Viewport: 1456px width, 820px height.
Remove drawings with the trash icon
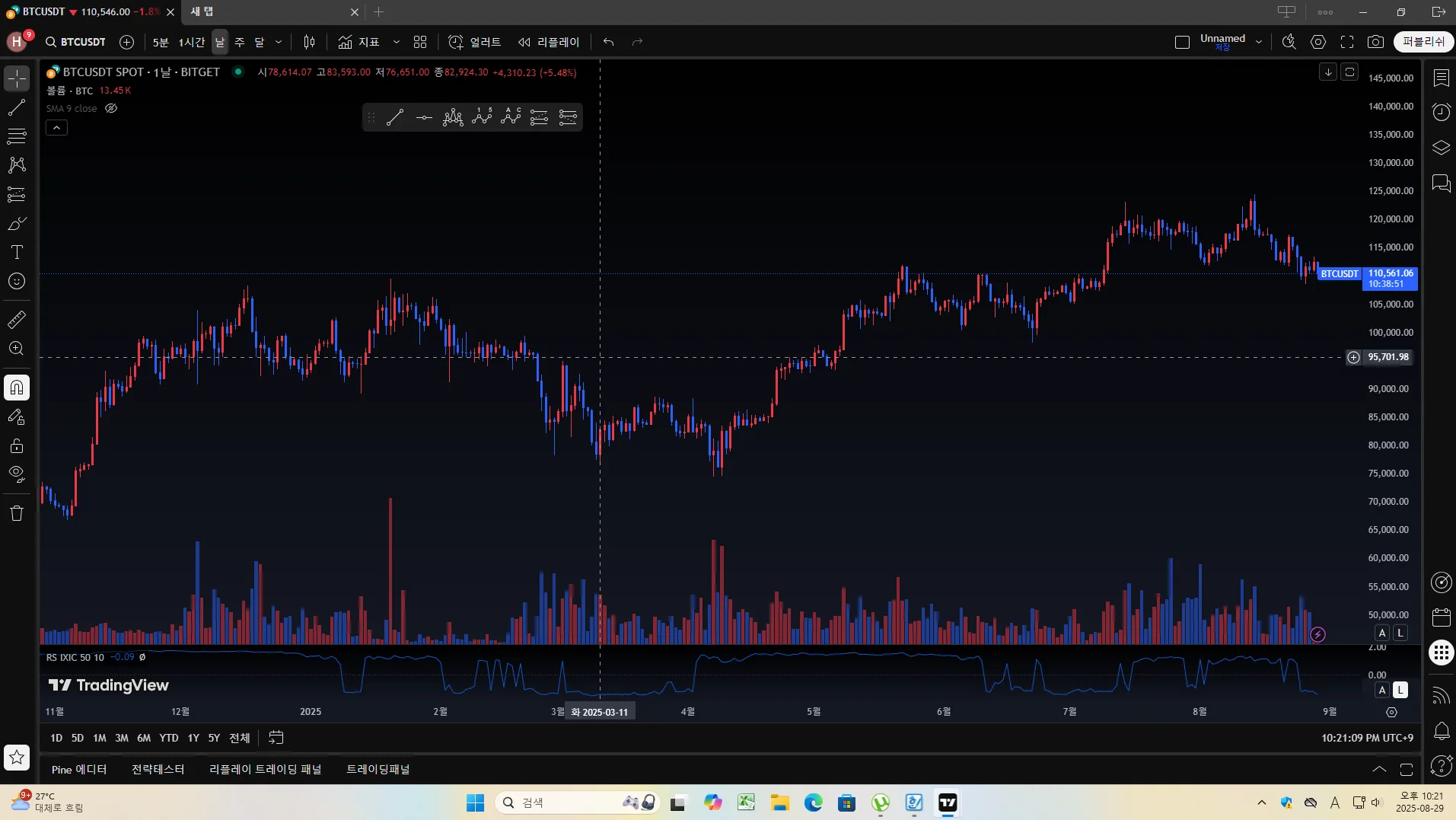click(x=17, y=513)
